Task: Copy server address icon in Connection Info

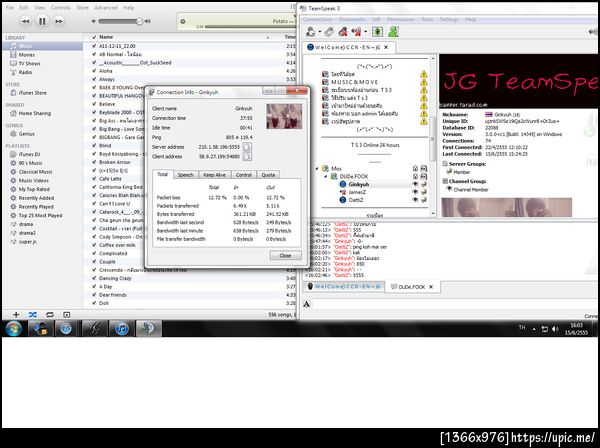Action: pyautogui.click(x=247, y=147)
